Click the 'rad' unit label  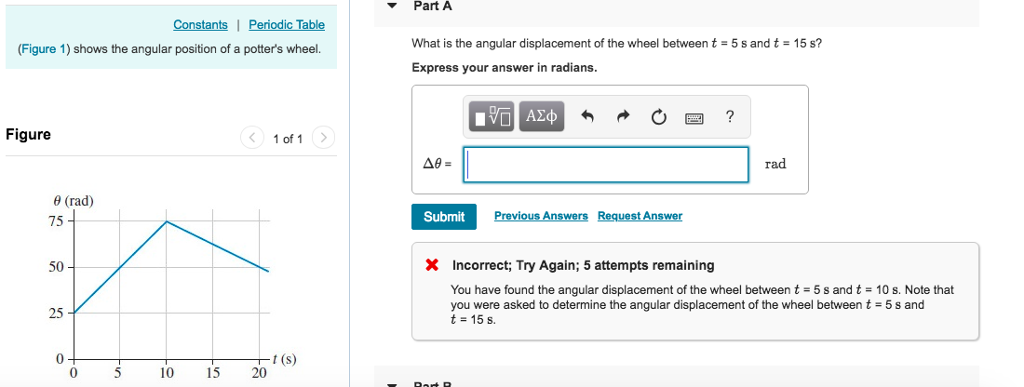pyautogui.click(x=775, y=164)
